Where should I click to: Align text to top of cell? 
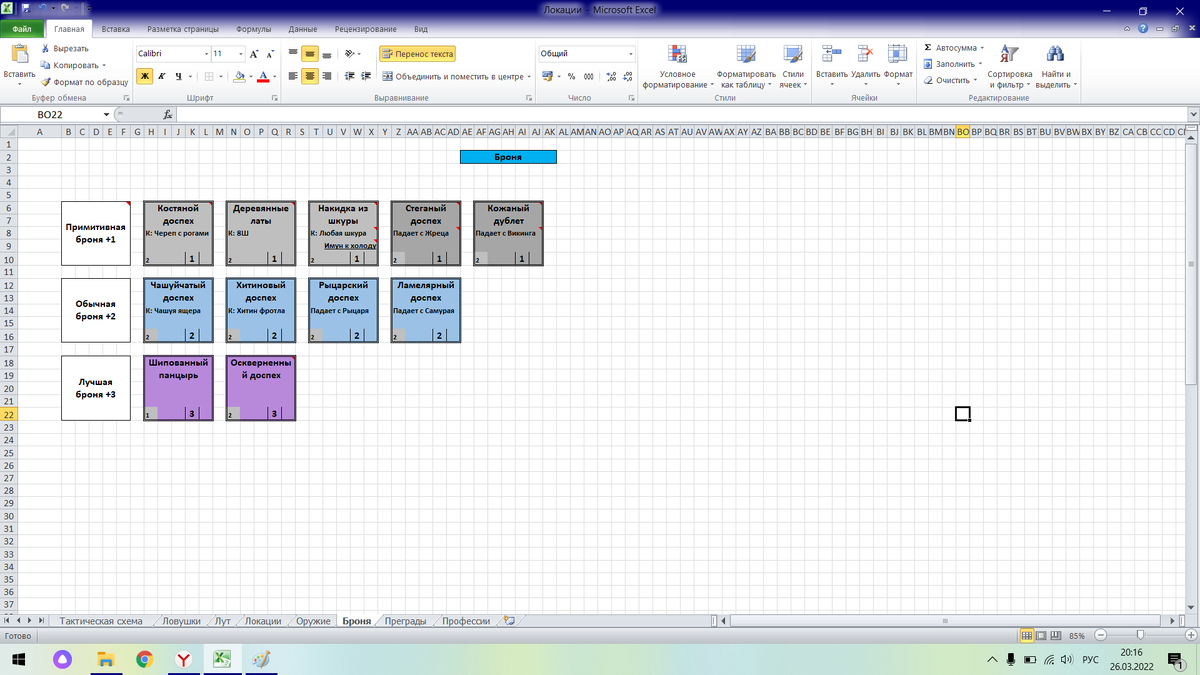click(293, 53)
